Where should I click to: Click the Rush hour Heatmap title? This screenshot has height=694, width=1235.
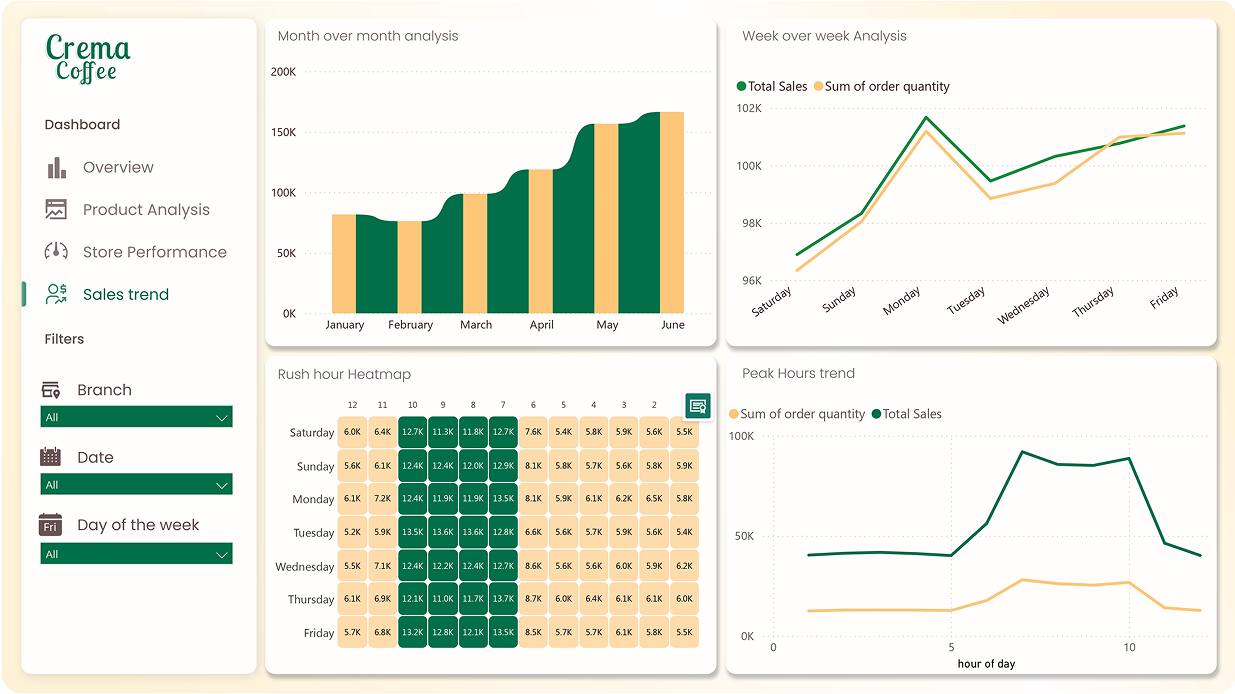click(x=344, y=374)
